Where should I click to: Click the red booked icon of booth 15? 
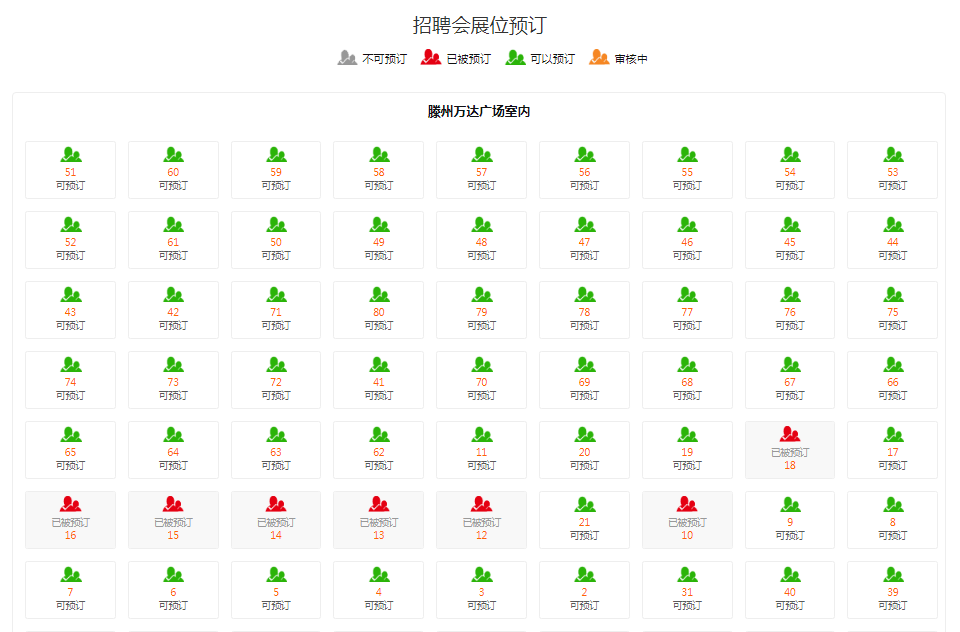pos(174,504)
